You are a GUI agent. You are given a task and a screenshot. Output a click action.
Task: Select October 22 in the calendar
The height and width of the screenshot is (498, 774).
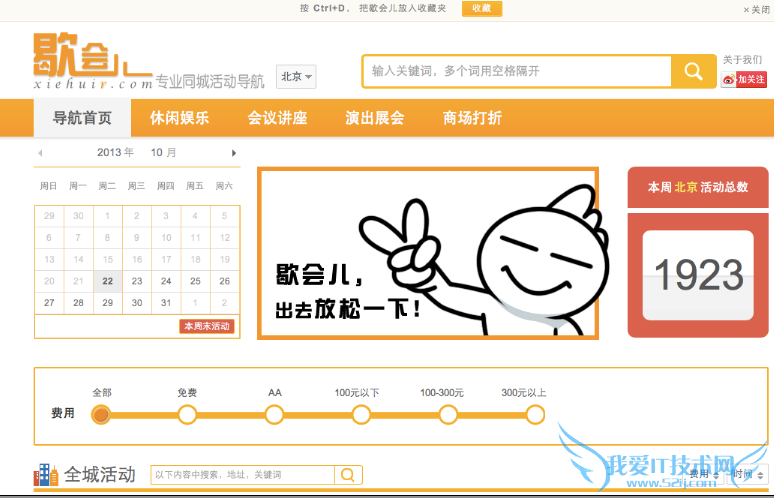pos(108,281)
